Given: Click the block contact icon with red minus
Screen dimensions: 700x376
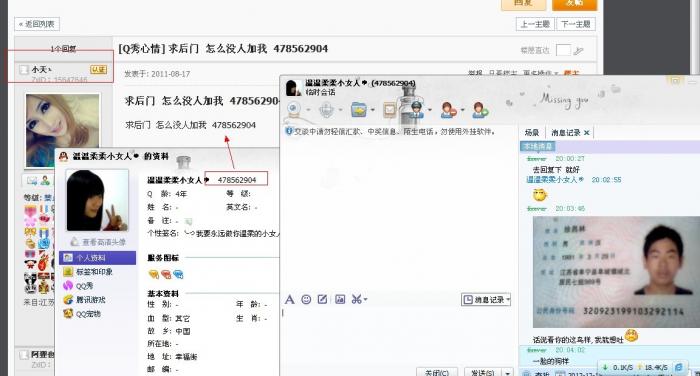Looking at the screenshot, I should pyautogui.click(x=448, y=110).
